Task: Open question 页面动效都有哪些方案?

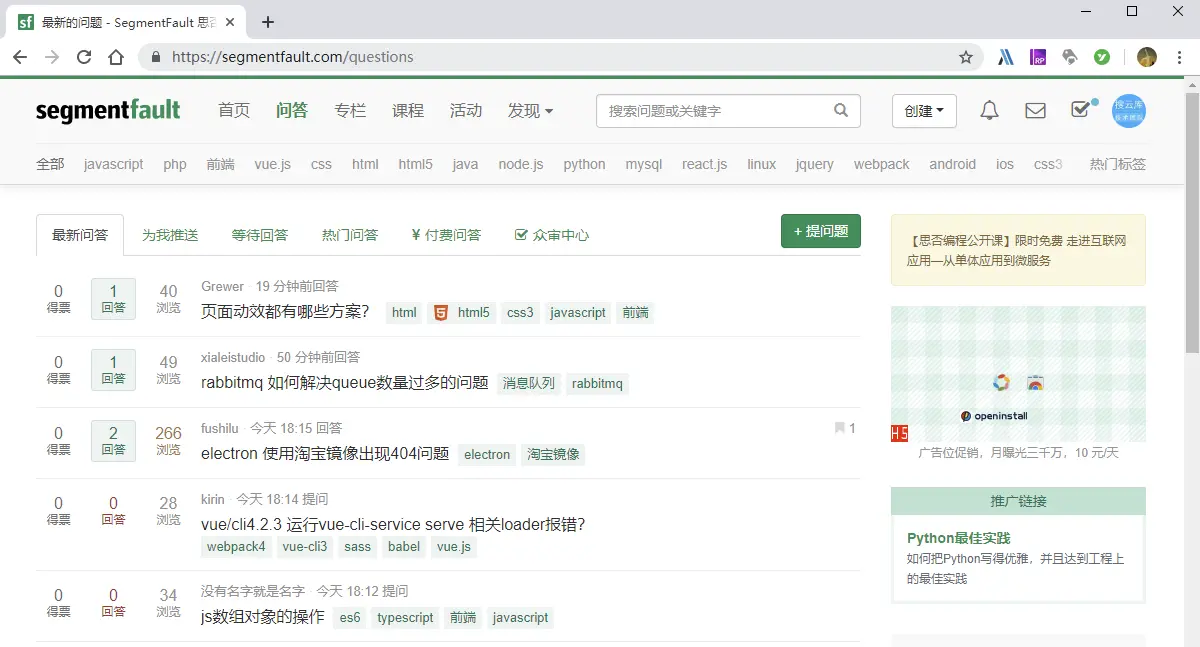Action: pyautogui.click(x=285, y=312)
